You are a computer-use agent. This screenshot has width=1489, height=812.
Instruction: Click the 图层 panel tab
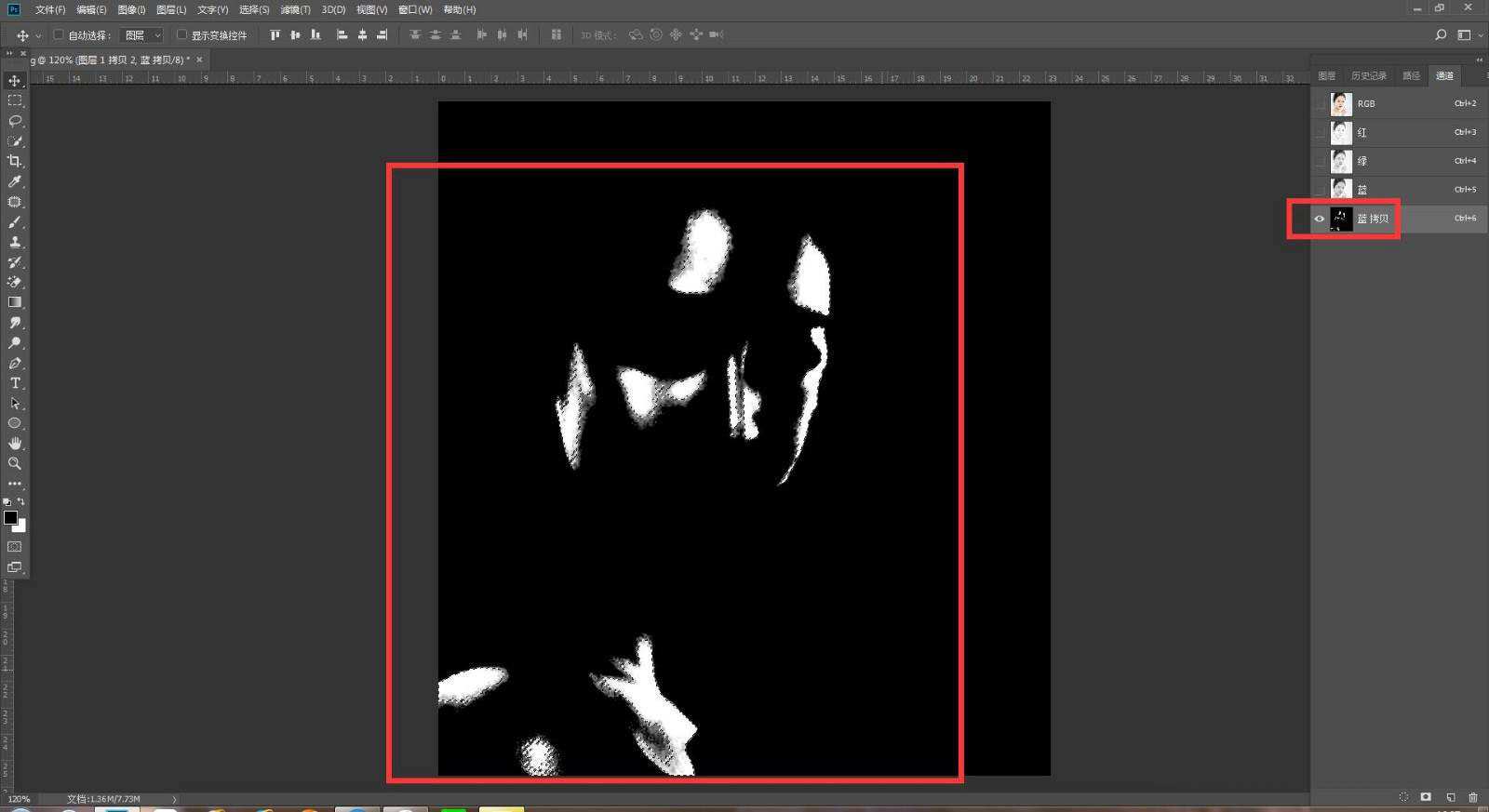click(1326, 75)
